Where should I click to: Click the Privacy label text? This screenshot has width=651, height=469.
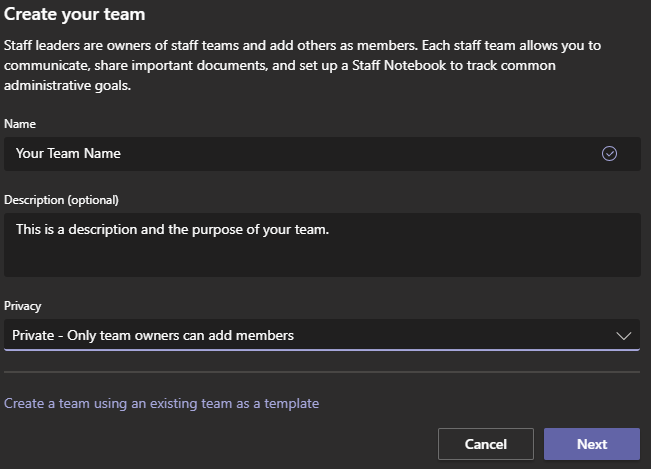[x=23, y=306]
